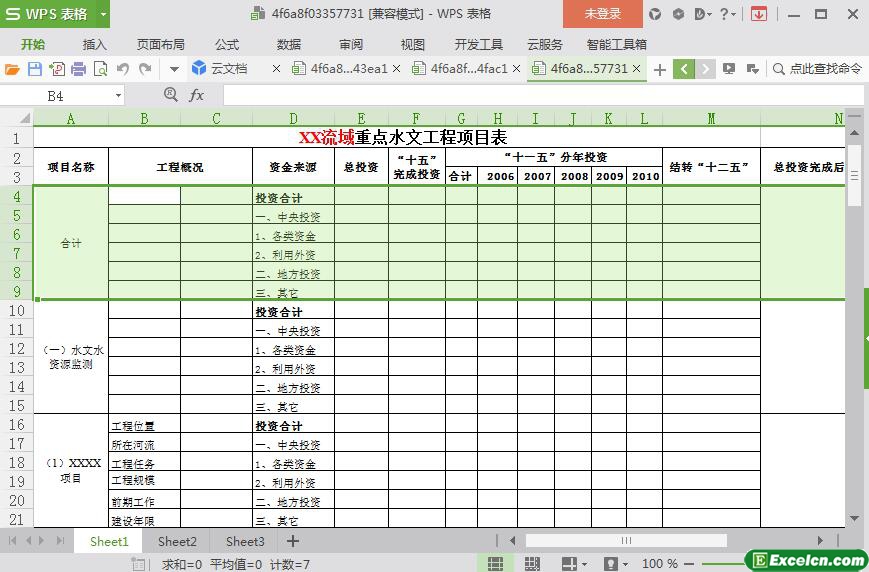The height and width of the screenshot is (572, 869).
Task: Click the hexagon icon in the title bar
Action: [678, 14]
